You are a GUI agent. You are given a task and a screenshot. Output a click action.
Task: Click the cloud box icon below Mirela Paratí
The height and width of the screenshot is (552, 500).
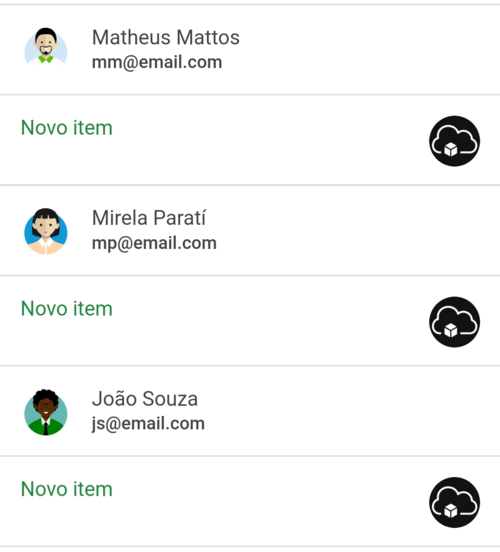click(454, 322)
